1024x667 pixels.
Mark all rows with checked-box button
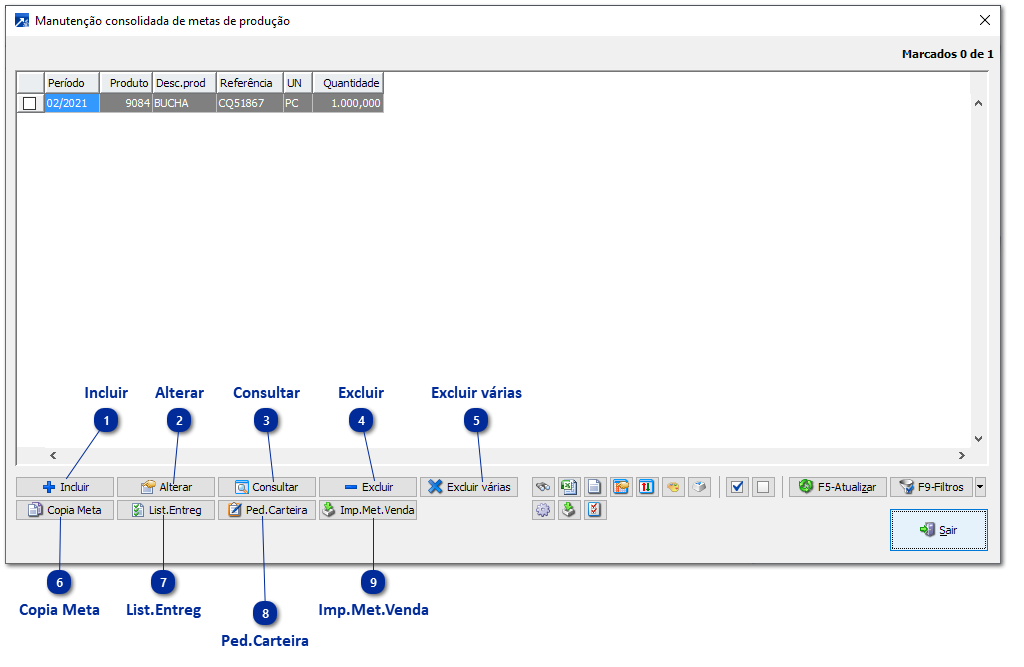(737, 487)
